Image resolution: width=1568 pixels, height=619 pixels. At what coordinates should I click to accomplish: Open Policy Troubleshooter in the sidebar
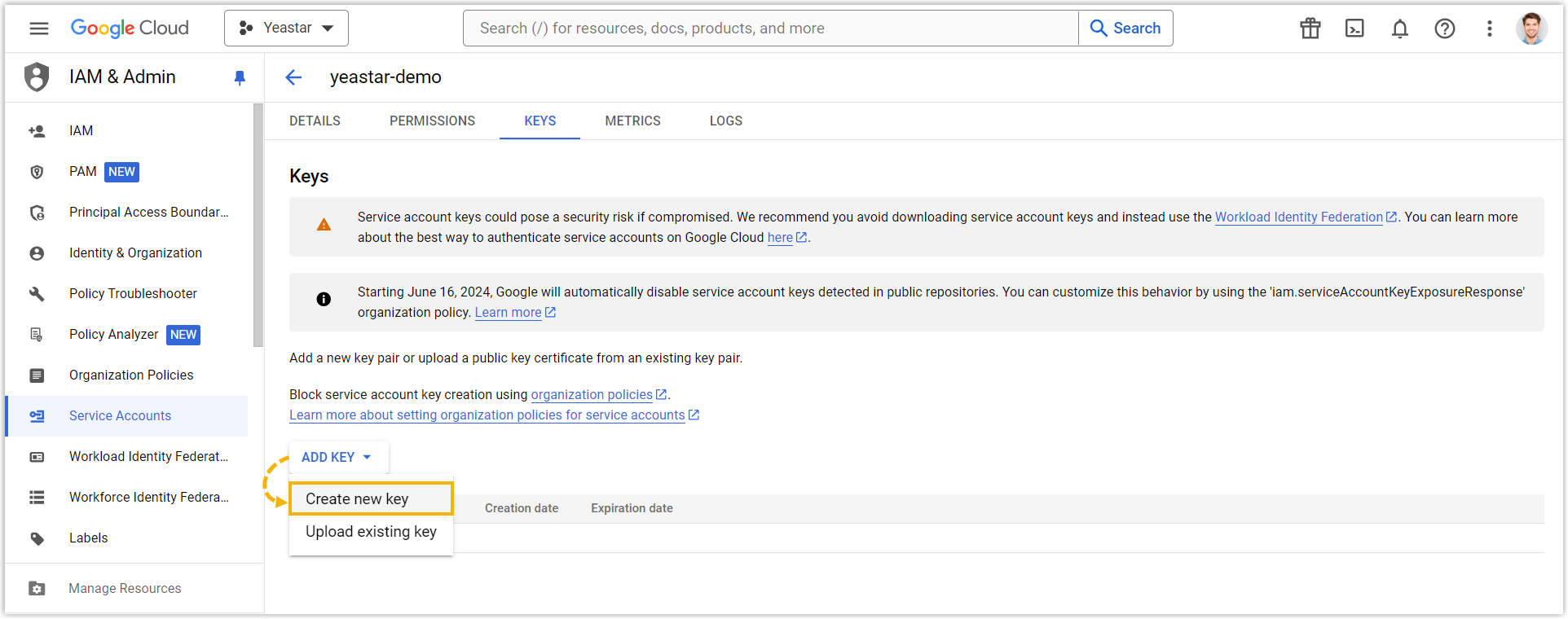133,293
